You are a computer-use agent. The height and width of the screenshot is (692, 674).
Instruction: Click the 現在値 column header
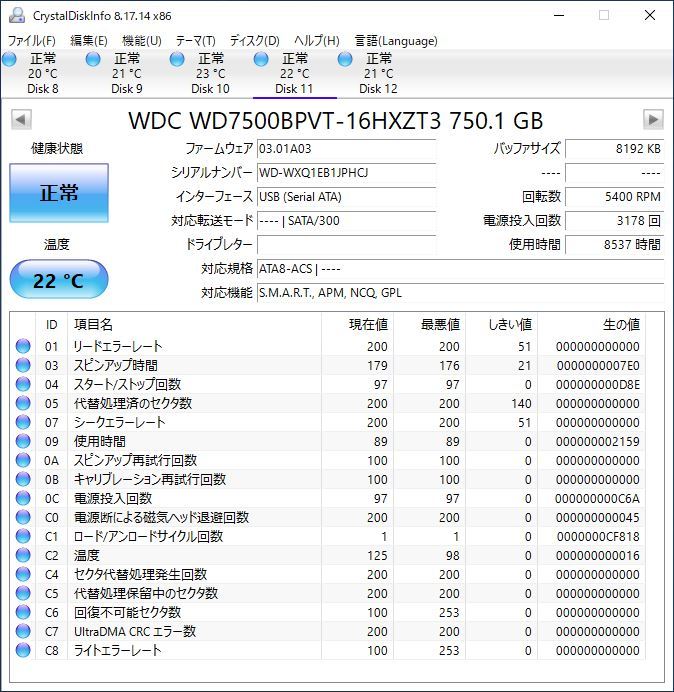click(x=358, y=325)
